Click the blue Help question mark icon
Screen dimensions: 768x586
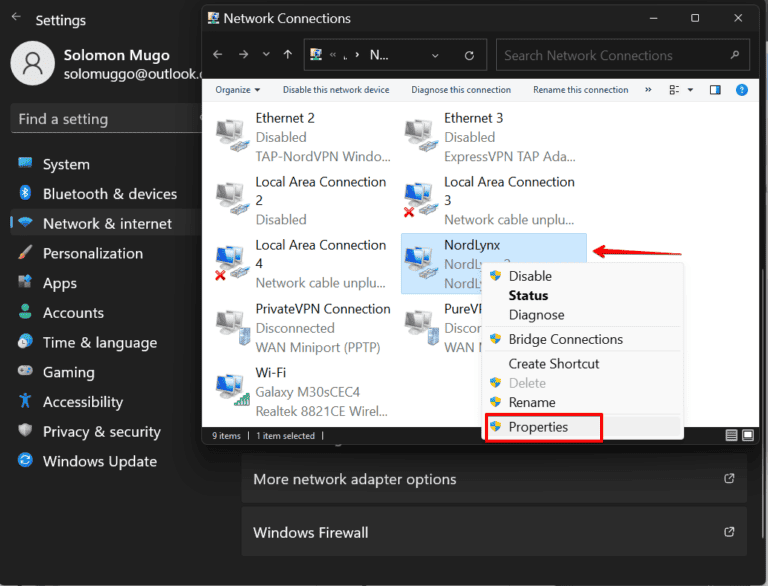point(741,90)
